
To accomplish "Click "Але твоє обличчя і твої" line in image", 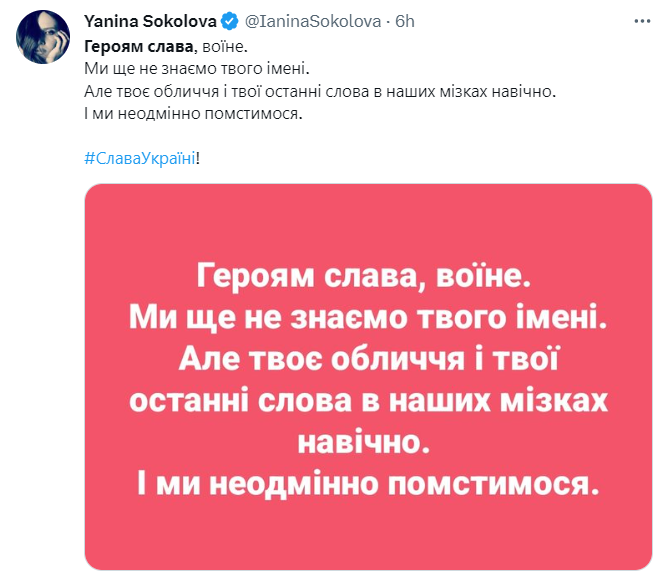I will 368,357.
